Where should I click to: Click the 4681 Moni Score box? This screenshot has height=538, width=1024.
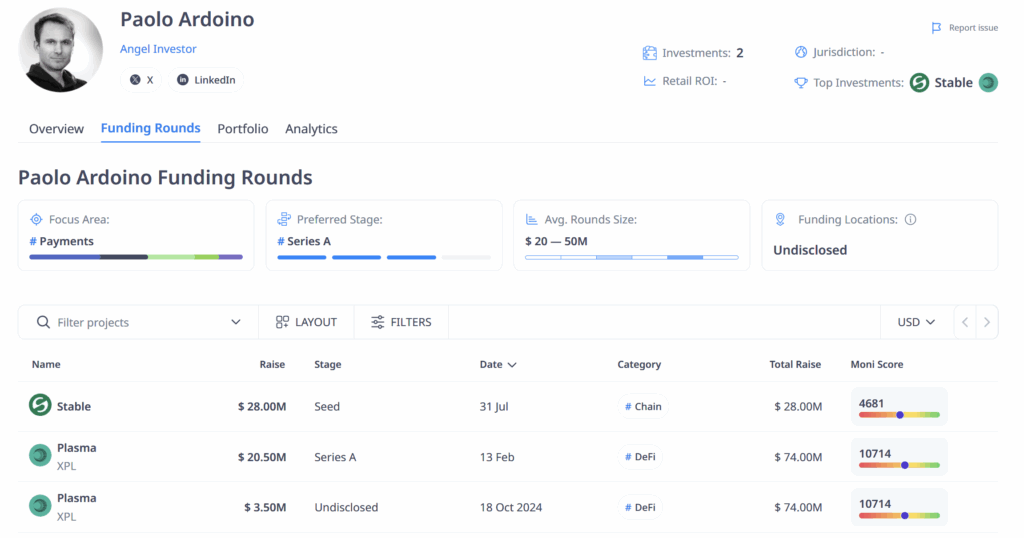pyautogui.click(x=899, y=407)
